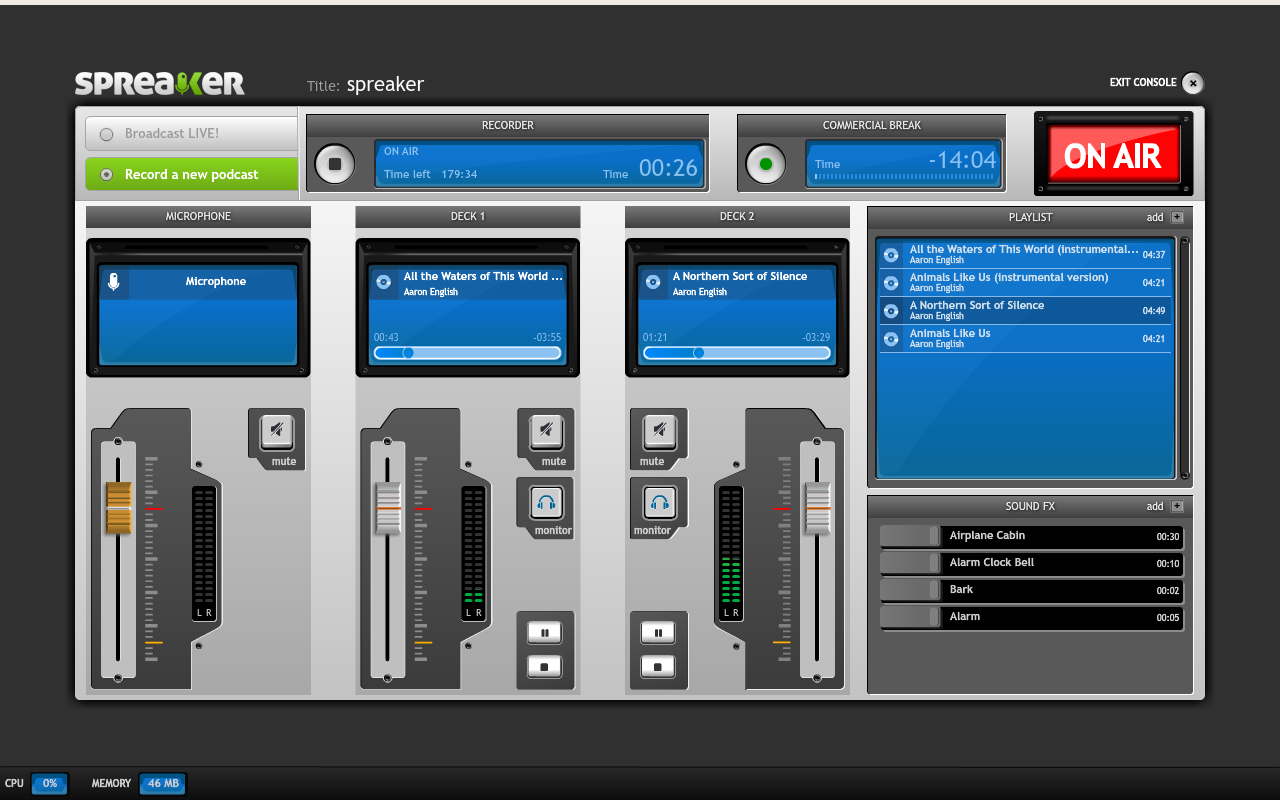Stop Deck 1 playback
Screen dimensions: 1280x800
tap(545, 666)
